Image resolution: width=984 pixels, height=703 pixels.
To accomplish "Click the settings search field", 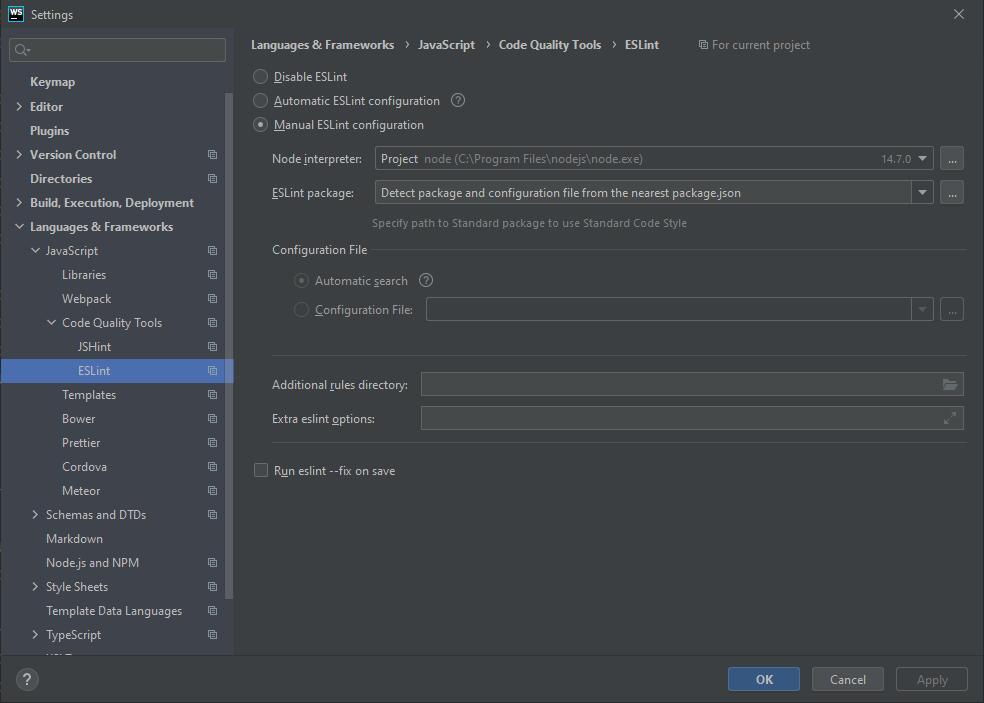I will [118, 49].
